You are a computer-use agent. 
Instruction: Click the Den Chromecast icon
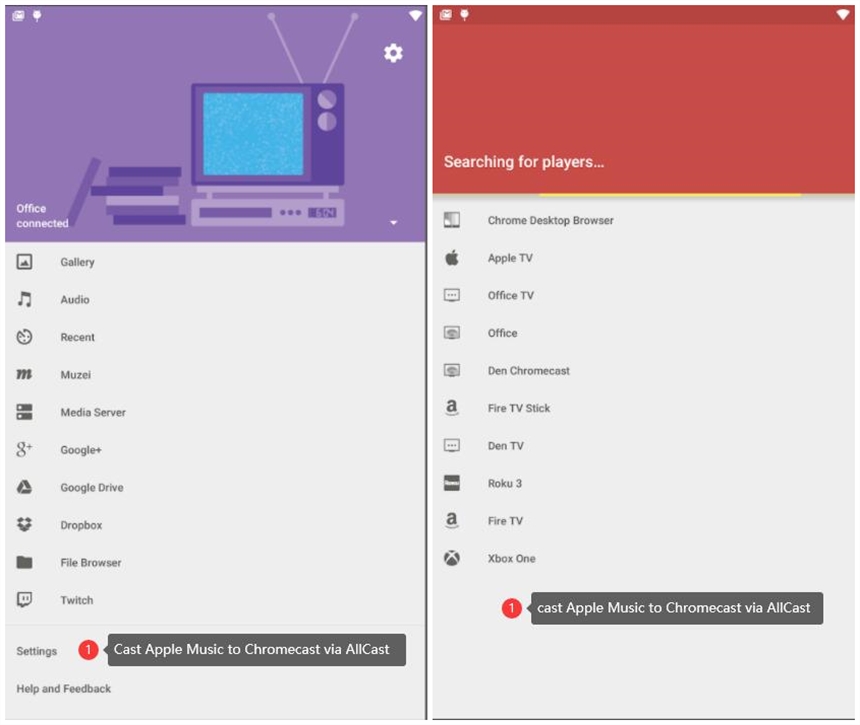click(x=451, y=370)
